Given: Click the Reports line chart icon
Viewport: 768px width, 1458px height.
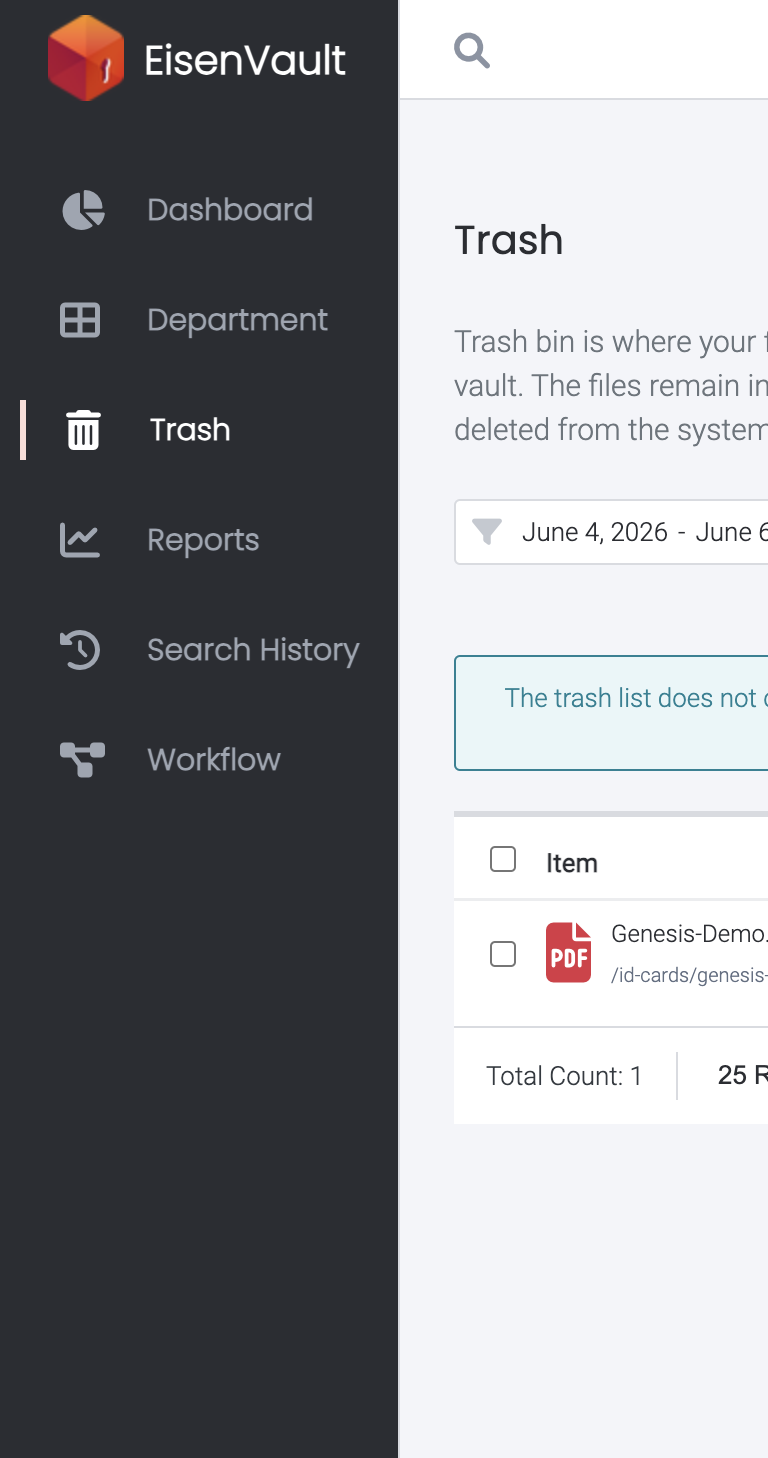Looking at the screenshot, I should [x=80, y=540].
